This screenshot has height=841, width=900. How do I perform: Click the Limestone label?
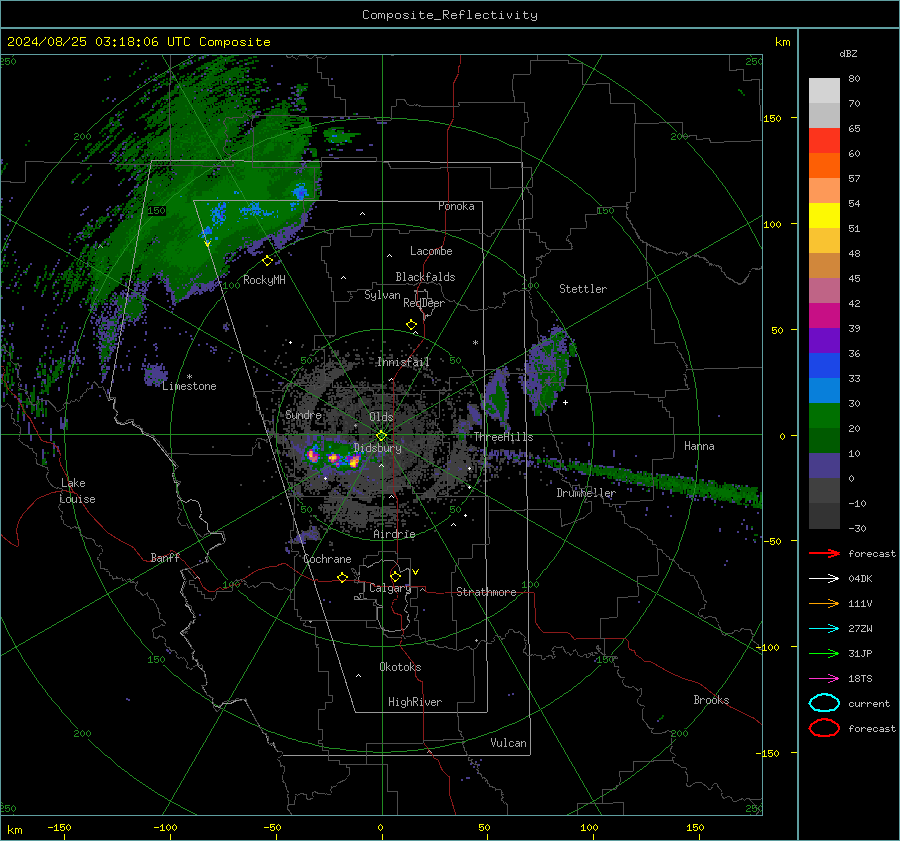[x=189, y=386]
